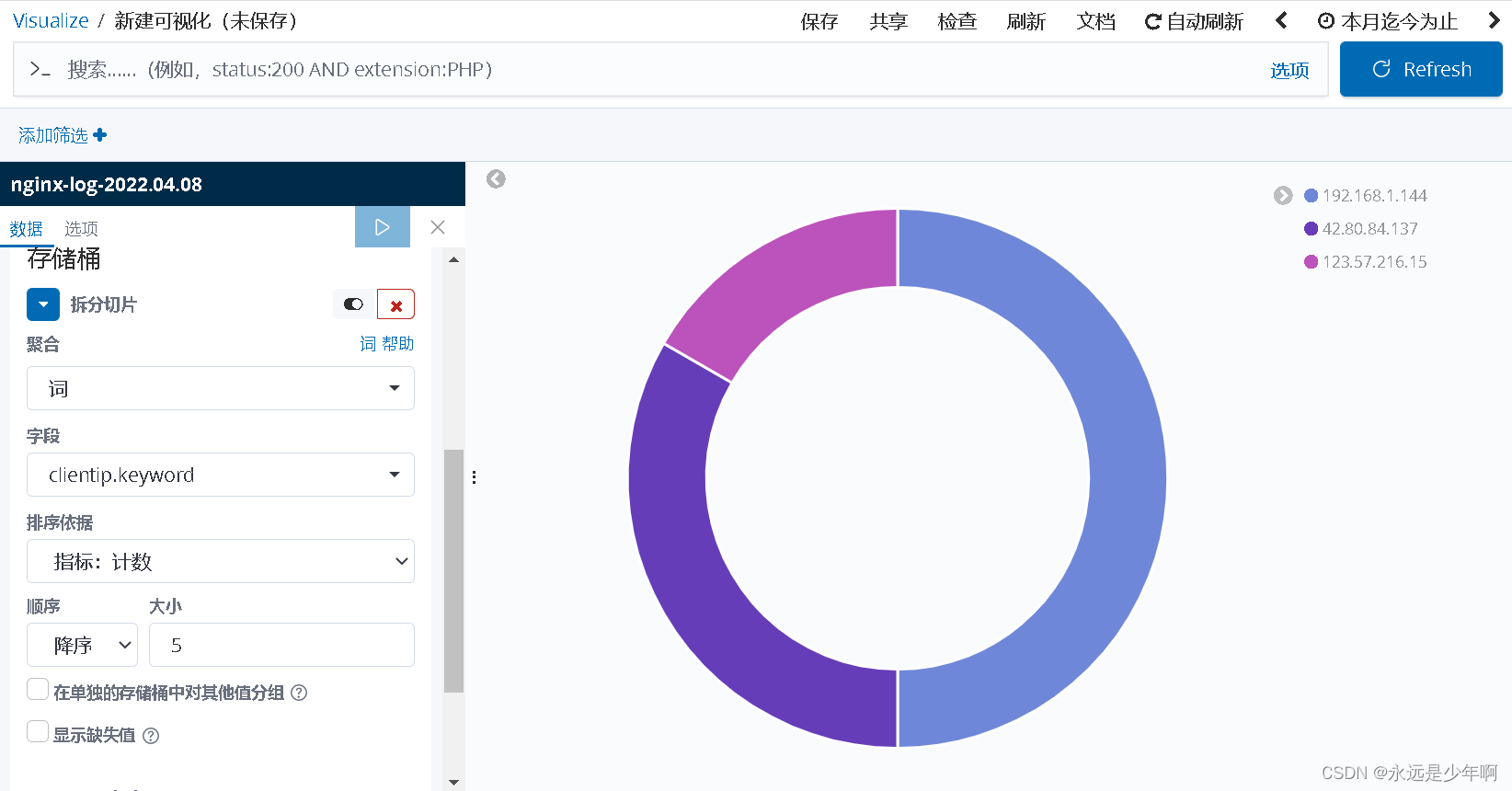Open the 聚合 aggregation dropdown (词)
Viewport: 1512px width, 791px height.
[x=221, y=388]
